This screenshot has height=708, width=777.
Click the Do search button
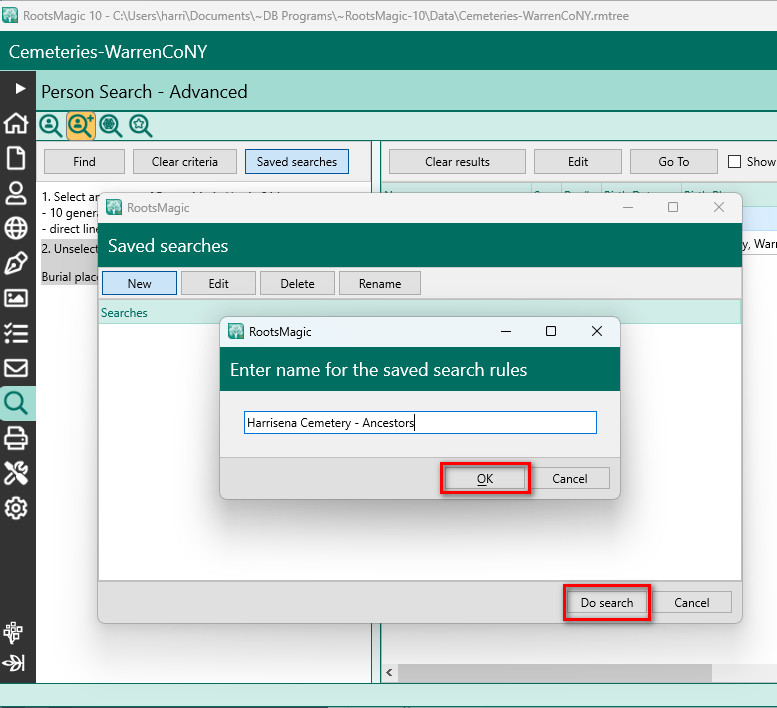(607, 602)
